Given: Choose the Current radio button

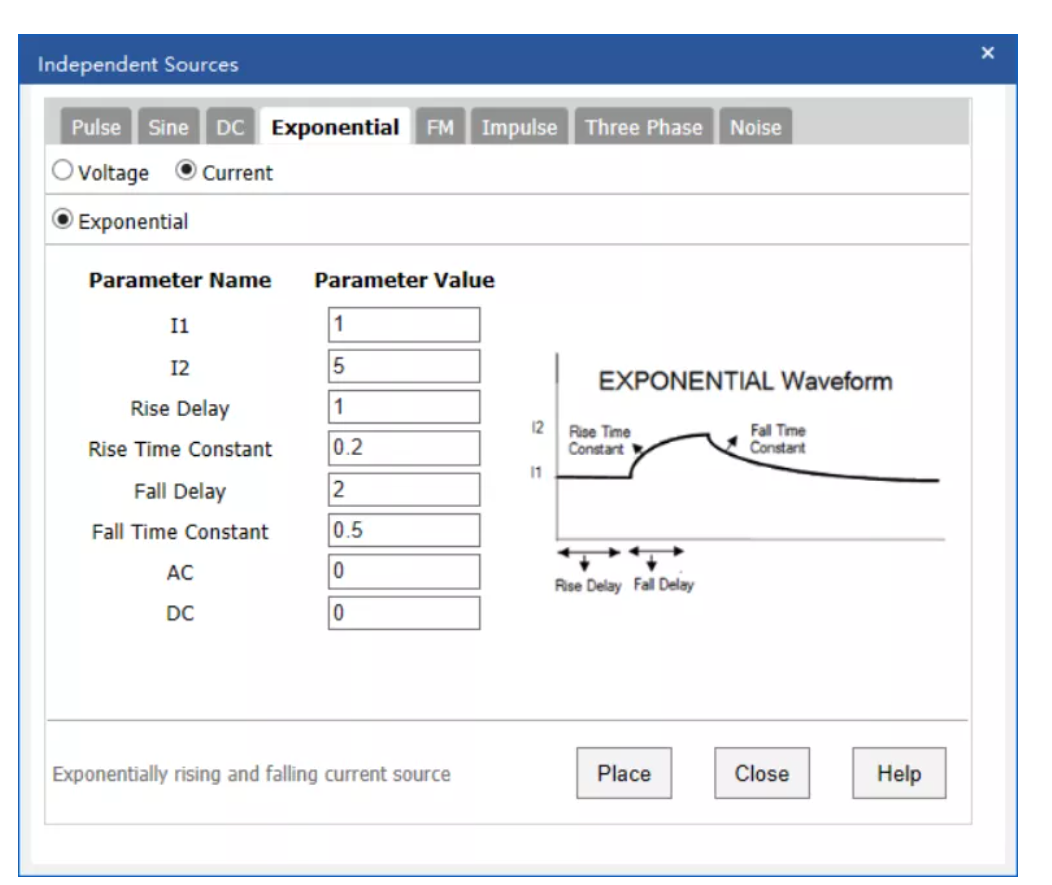Looking at the screenshot, I should pyautogui.click(x=185, y=172).
